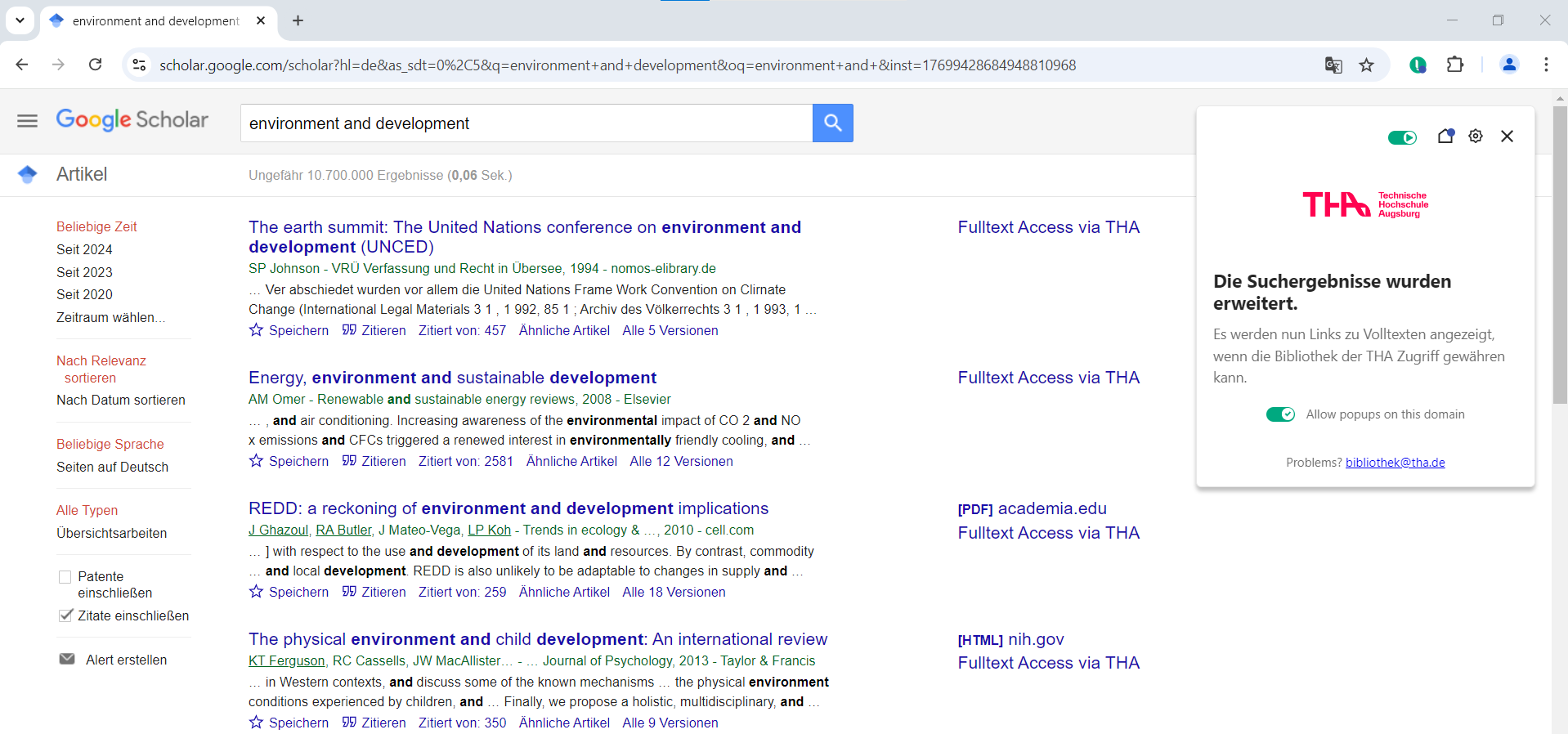Open the green library extension icon
Viewport: 1568px width, 734px height.
click(x=1418, y=65)
